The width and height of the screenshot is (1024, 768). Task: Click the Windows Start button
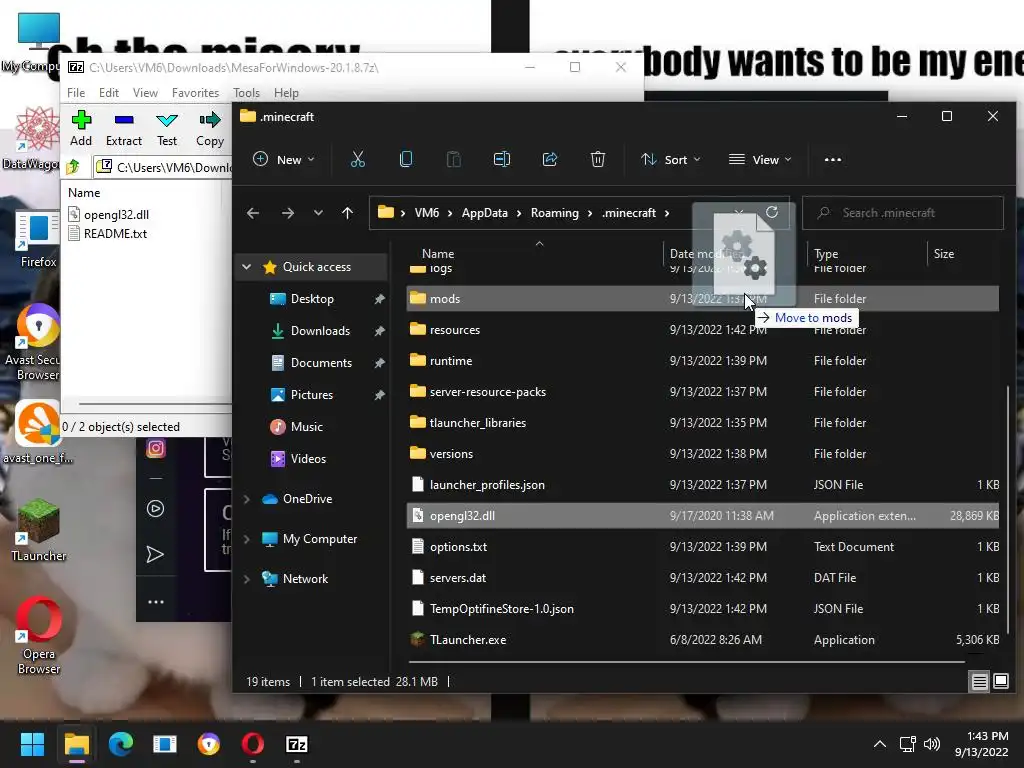point(32,744)
